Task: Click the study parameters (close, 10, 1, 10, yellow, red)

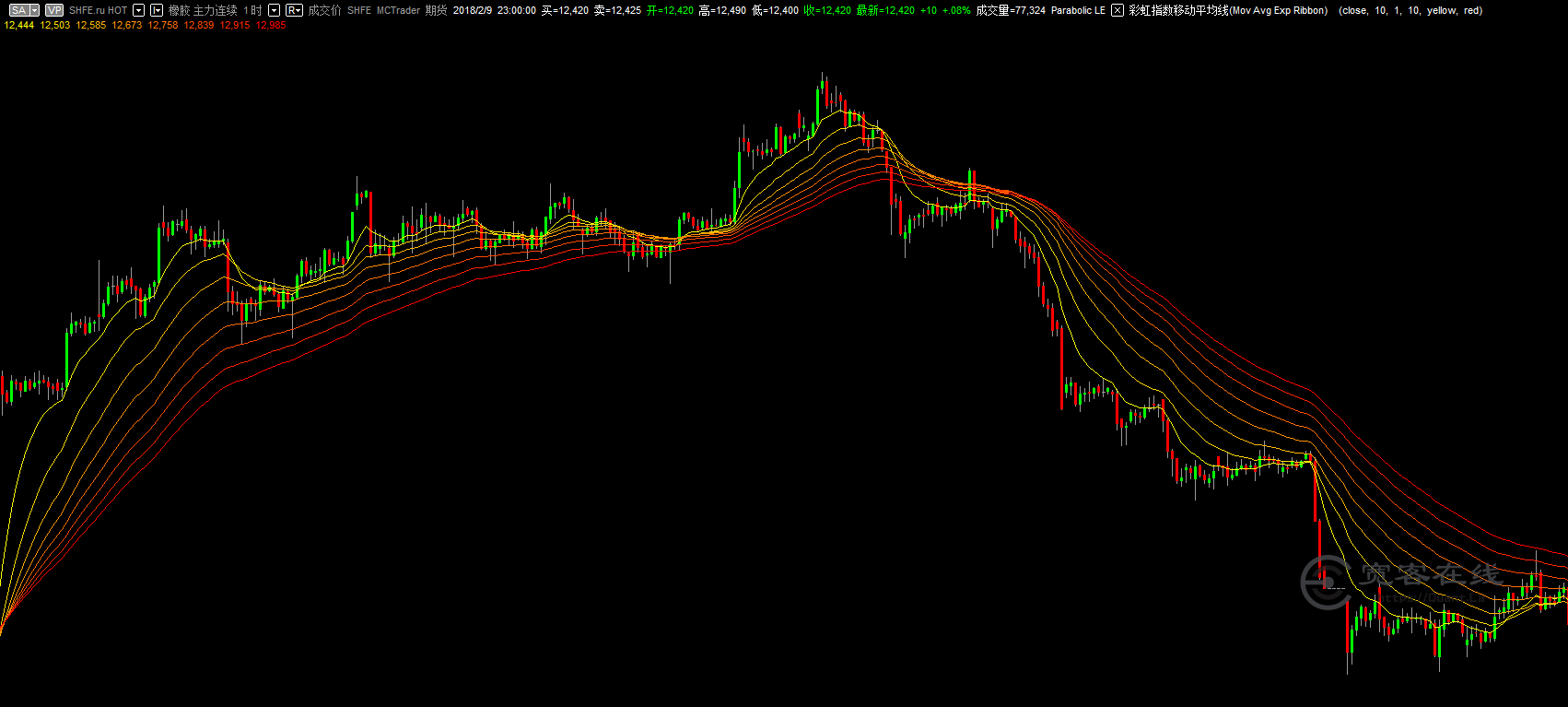Action: [x=1410, y=10]
